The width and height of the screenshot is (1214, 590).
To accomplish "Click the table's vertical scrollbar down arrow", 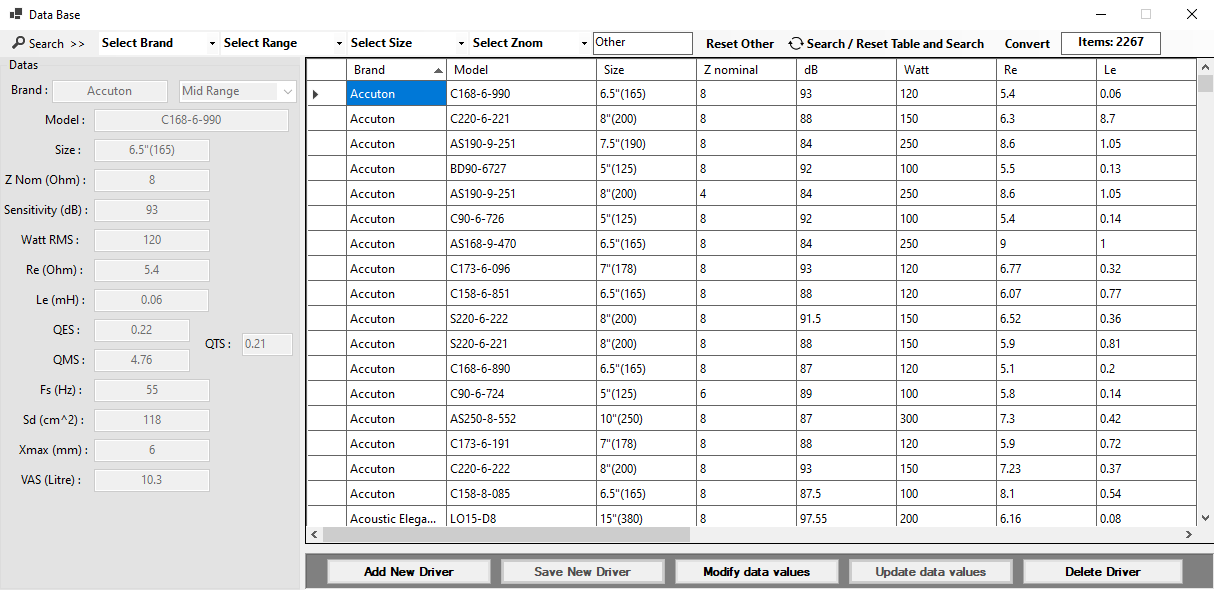I will (x=1205, y=517).
